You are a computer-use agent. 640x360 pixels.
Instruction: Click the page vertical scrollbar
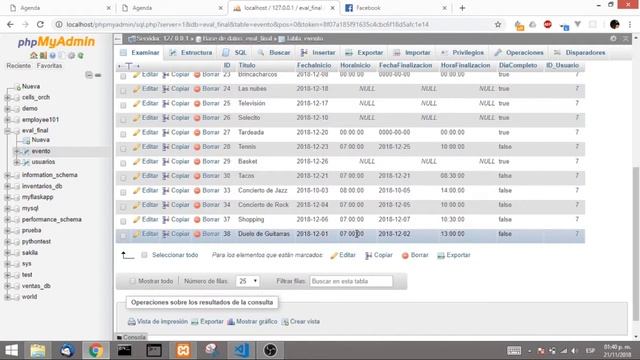point(636,243)
